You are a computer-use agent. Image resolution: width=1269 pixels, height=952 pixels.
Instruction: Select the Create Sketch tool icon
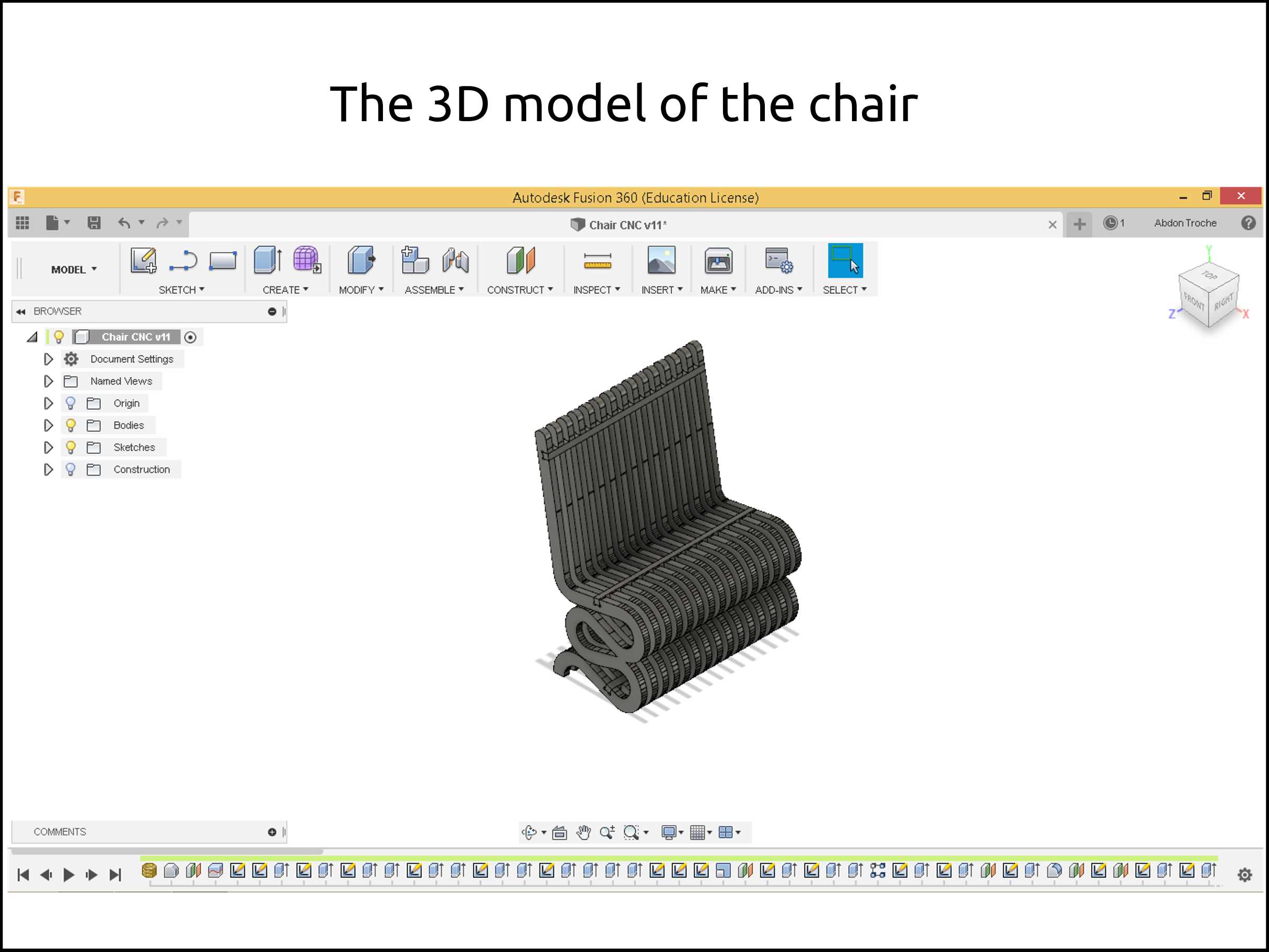(x=143, y=261)
